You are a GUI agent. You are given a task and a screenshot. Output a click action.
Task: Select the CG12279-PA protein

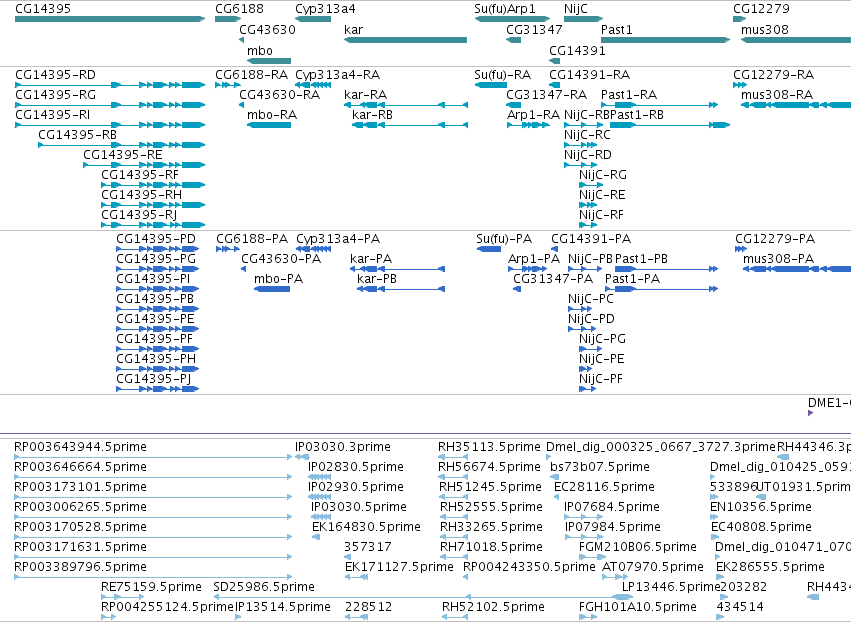click(741, 249)
